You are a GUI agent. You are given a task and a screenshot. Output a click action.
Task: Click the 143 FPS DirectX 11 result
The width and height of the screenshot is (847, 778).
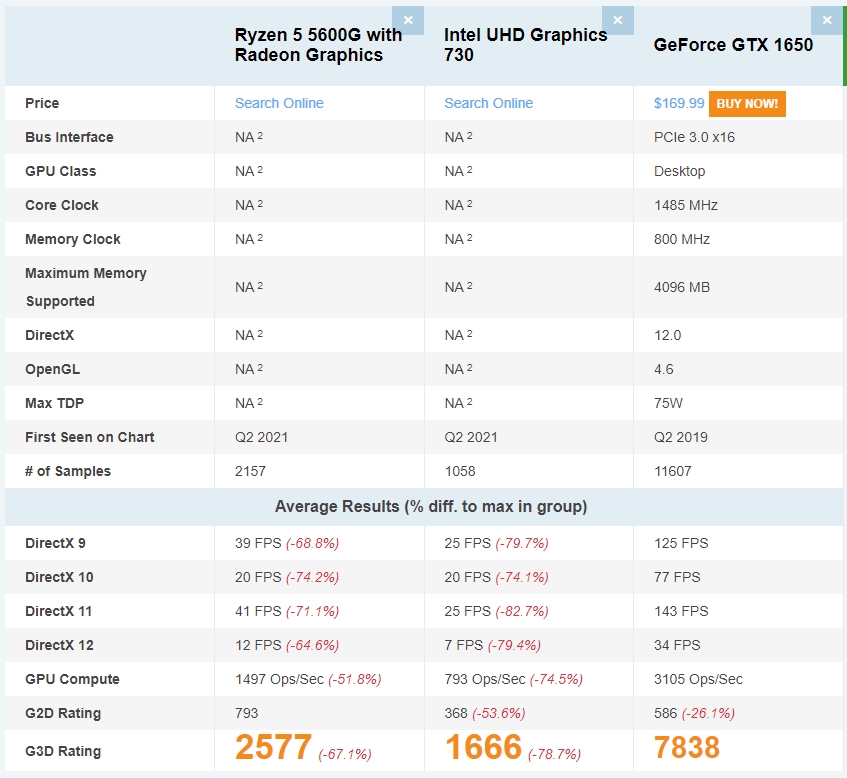pos(681,612)
